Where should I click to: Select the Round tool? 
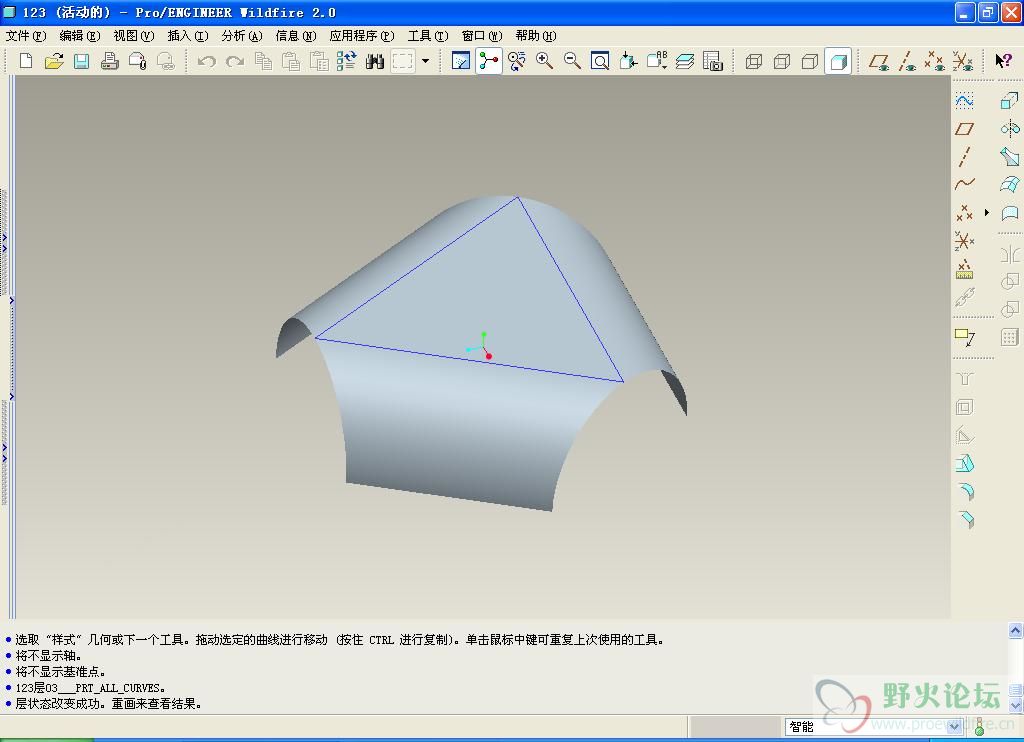[965, 491]
